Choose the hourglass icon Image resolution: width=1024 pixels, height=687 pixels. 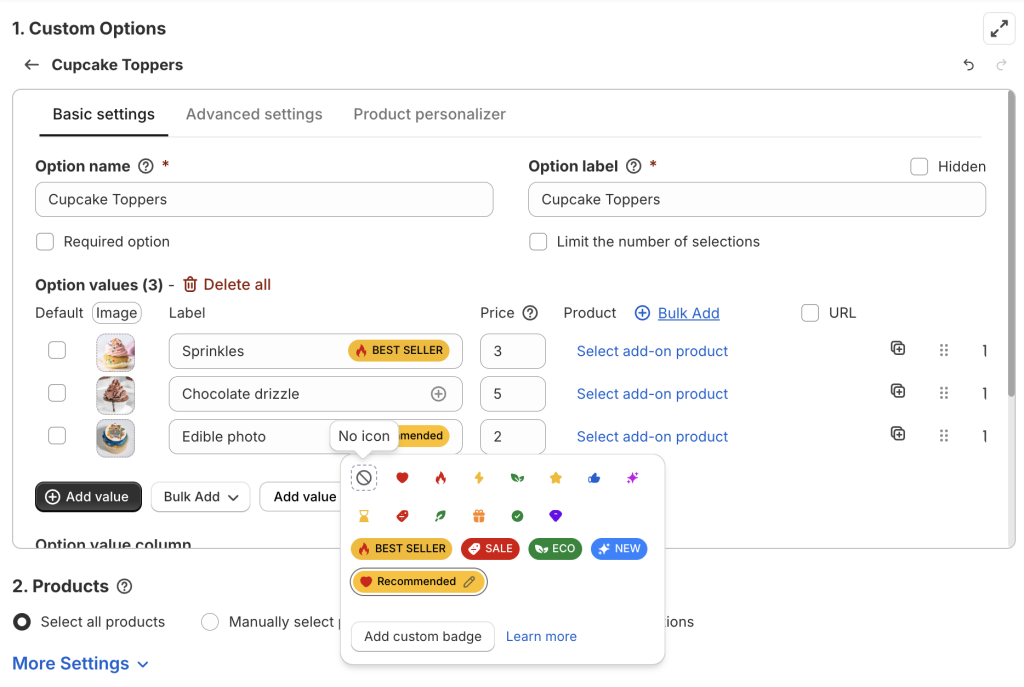pos(364,516)
